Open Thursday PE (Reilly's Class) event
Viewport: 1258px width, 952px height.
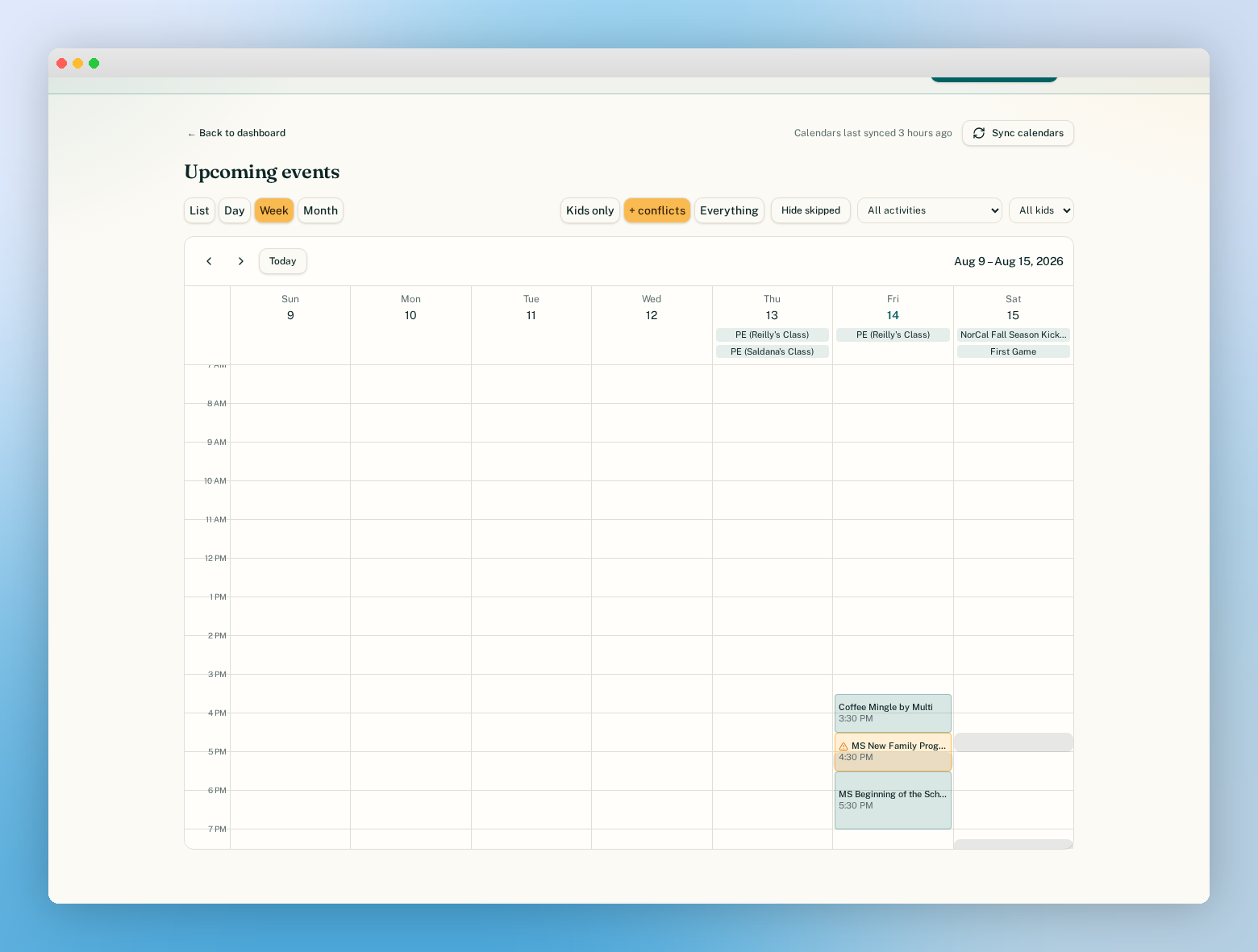pos(773,335)
